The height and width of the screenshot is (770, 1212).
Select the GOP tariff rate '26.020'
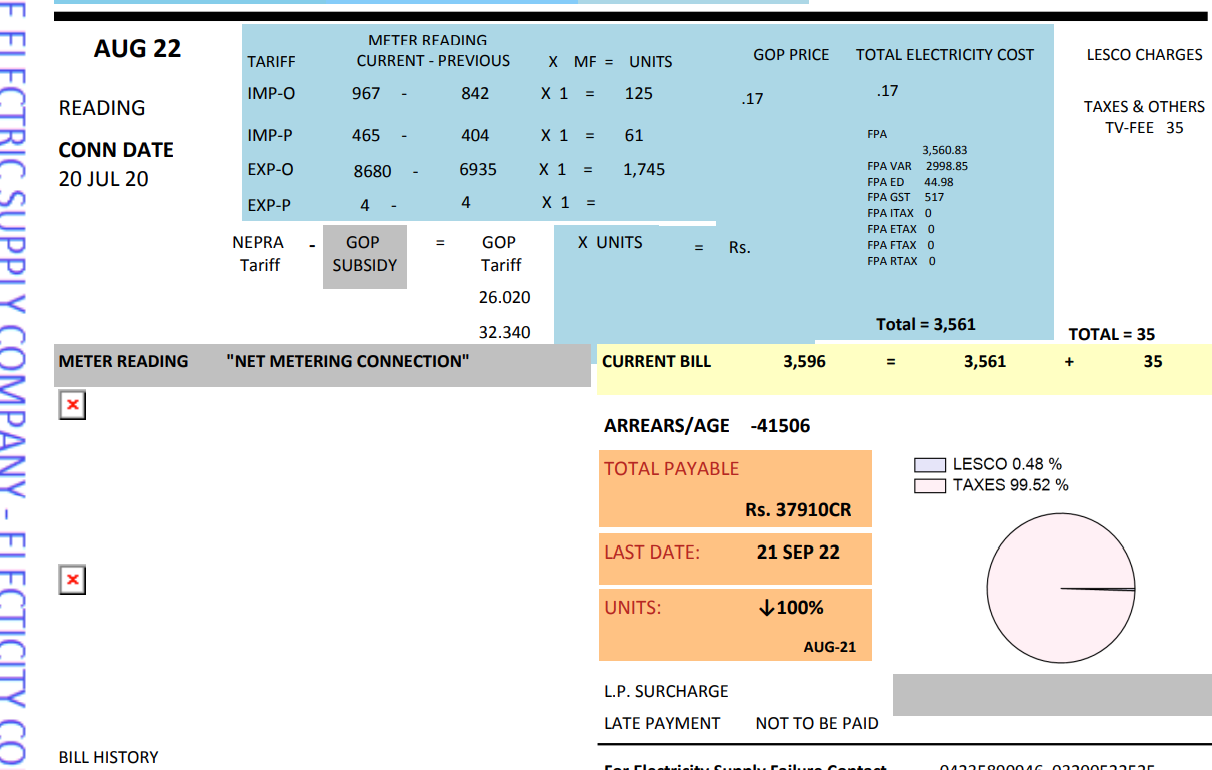click(505, 298)
